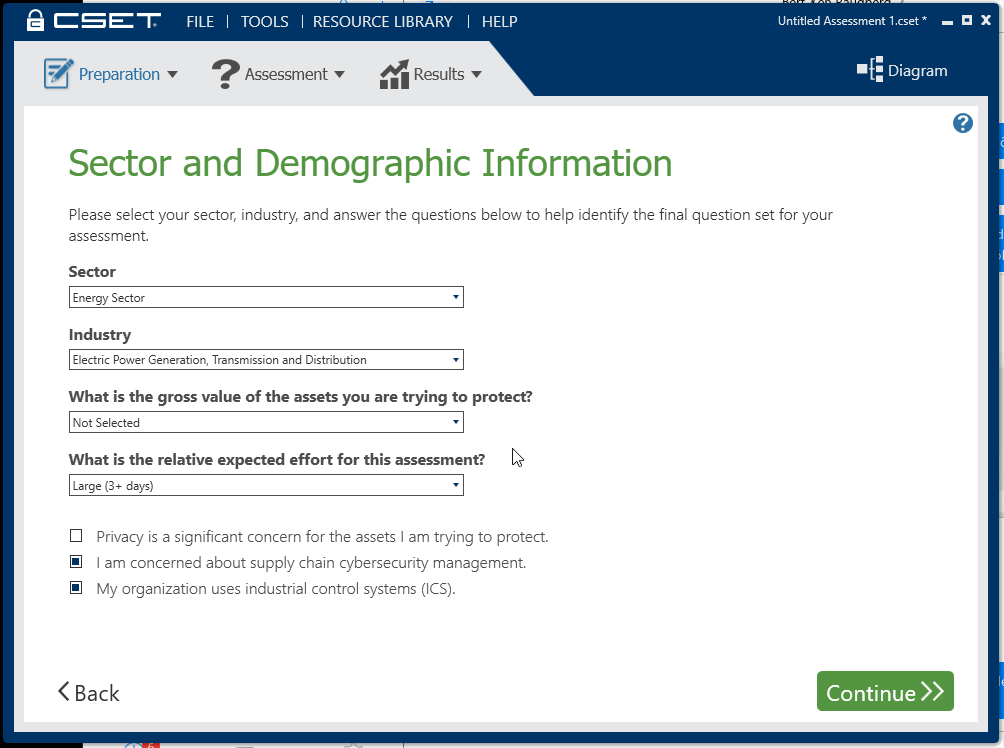The width and height of the screenshot is (1004, 748).
Task: Open the FILE menu
Action: click(200, 21)
